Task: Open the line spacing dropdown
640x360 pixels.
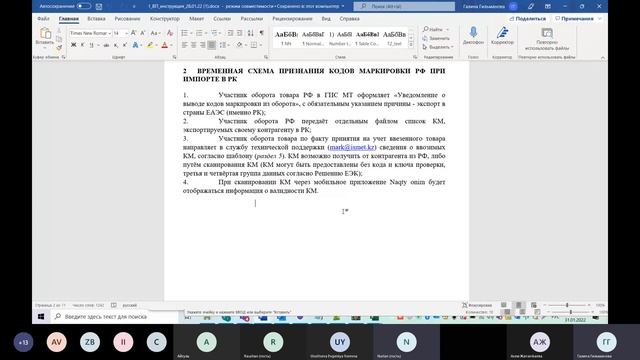Action: [x=229, y=45]
